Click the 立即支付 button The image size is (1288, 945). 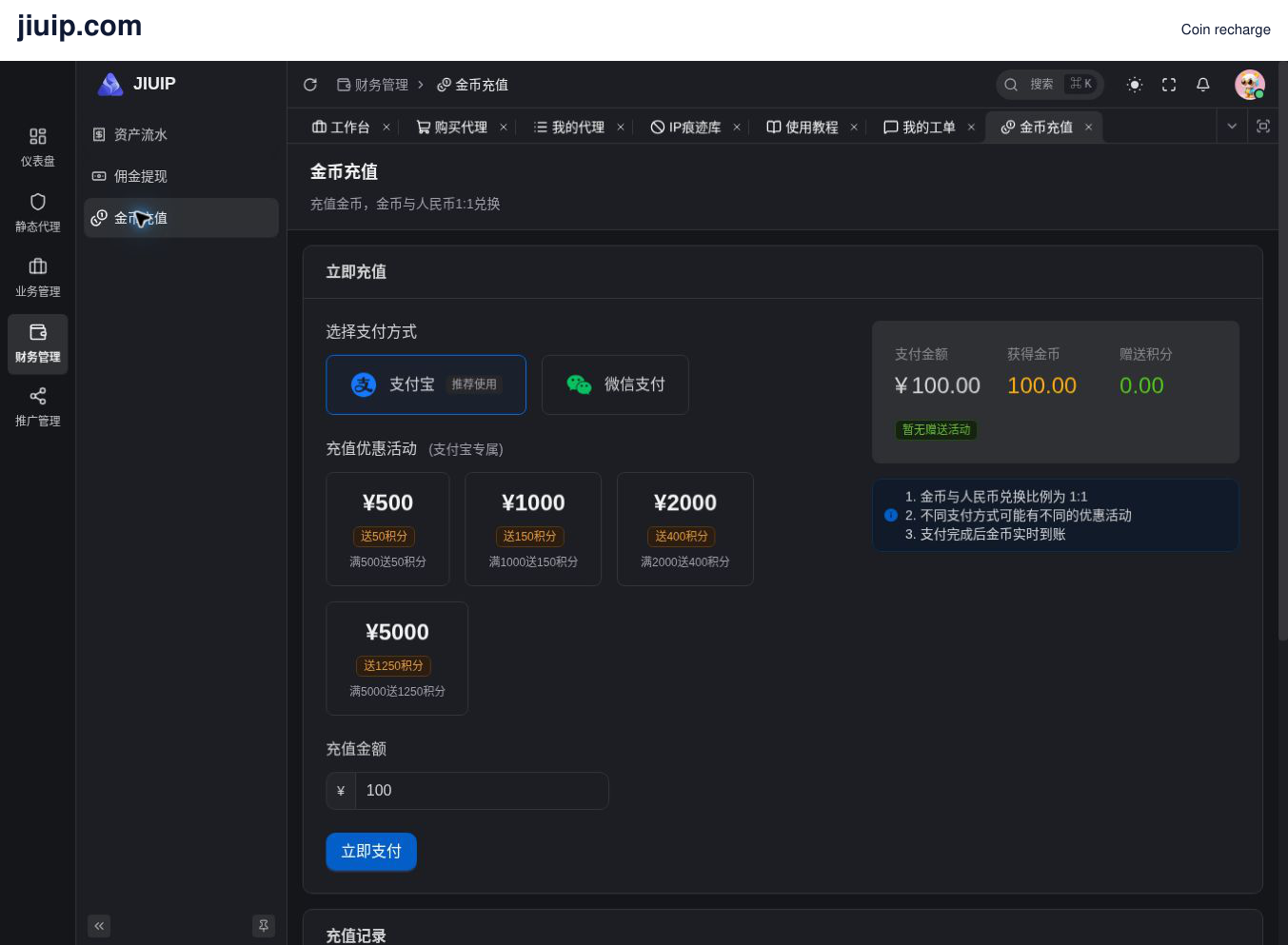pyautogui.click(x=371, y=852)
